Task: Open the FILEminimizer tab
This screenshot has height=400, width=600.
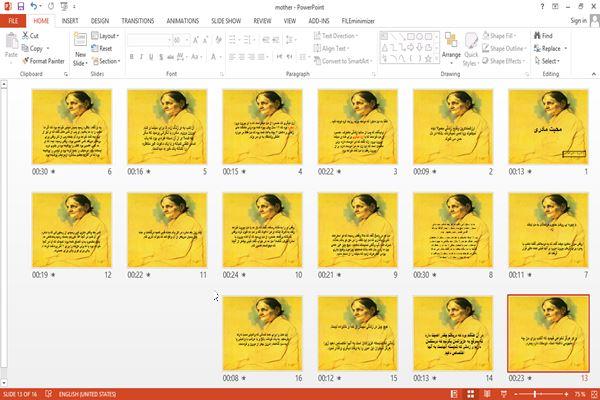Action: pos(358,21)
